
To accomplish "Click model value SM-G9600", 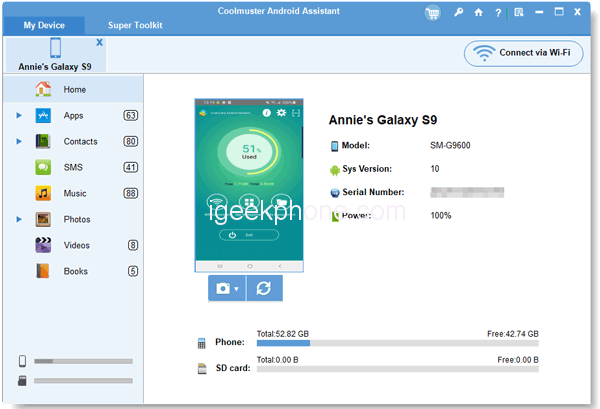I will tap(450, 145).
